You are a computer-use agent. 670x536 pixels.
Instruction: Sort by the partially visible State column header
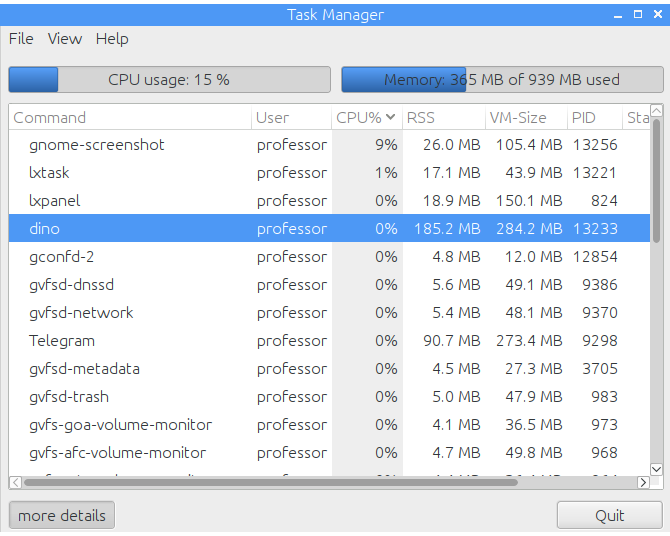636,118
